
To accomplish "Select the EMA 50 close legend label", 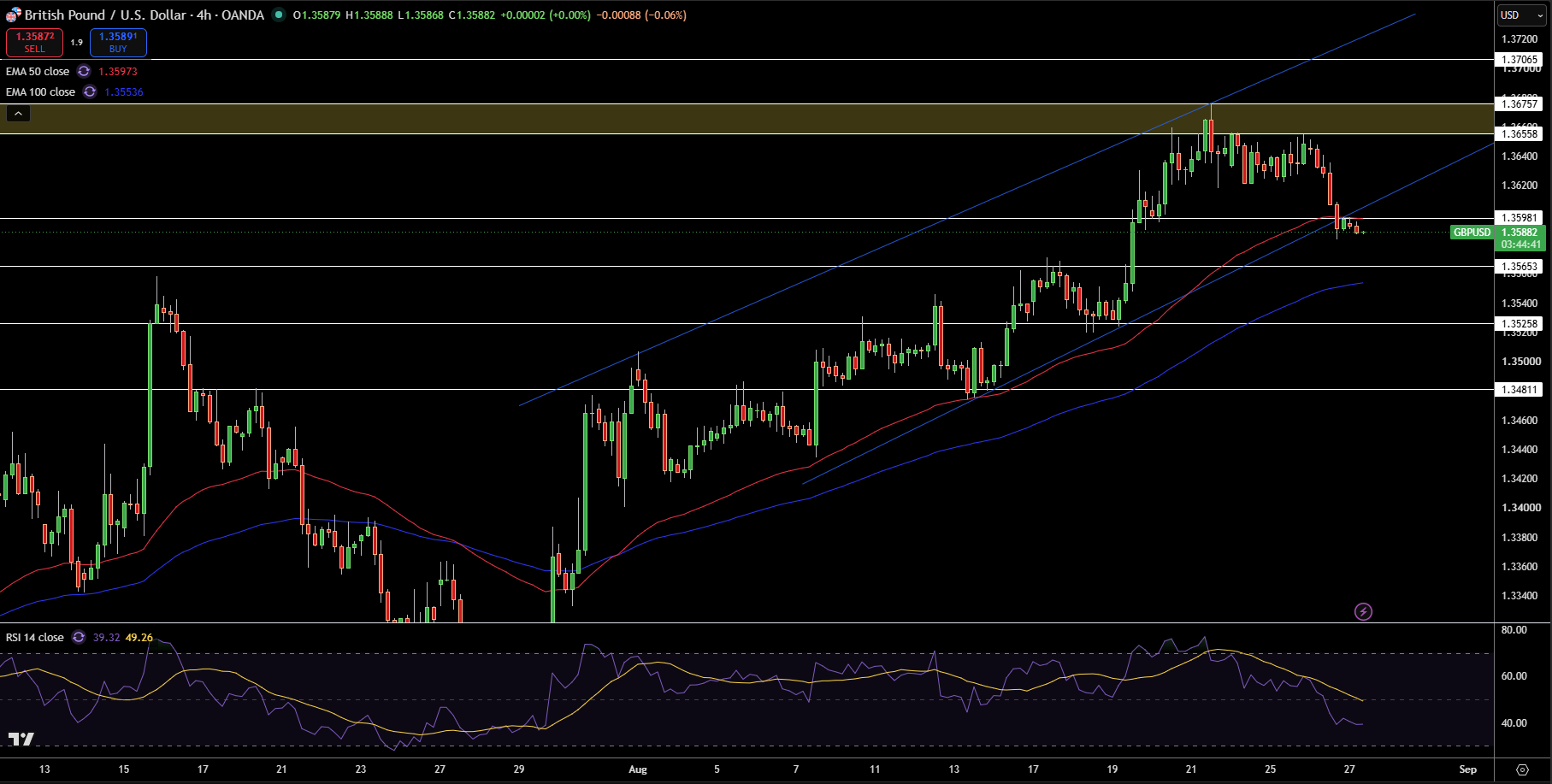I will click(x=38, y=72).
